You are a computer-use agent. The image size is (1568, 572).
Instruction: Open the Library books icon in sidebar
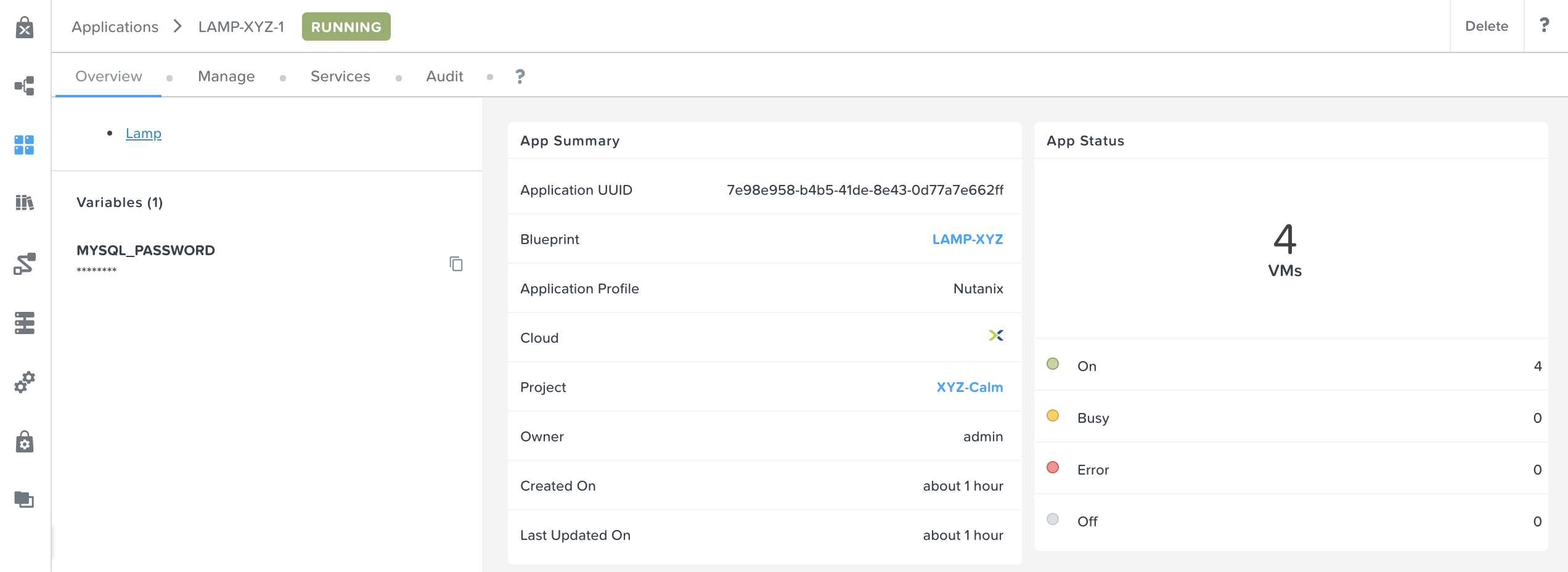pos(24,202)
